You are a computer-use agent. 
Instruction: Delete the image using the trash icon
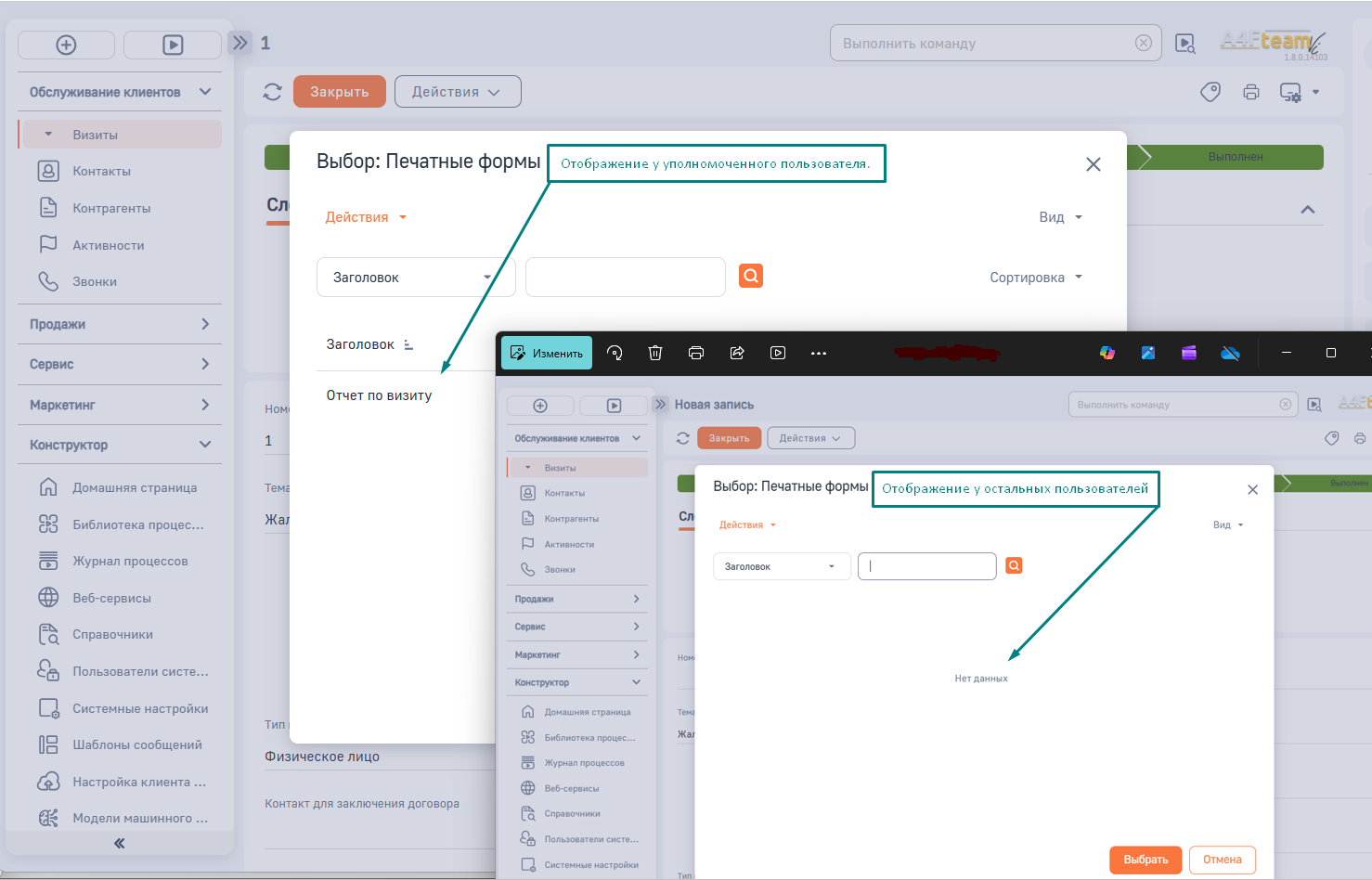[655, 353]
